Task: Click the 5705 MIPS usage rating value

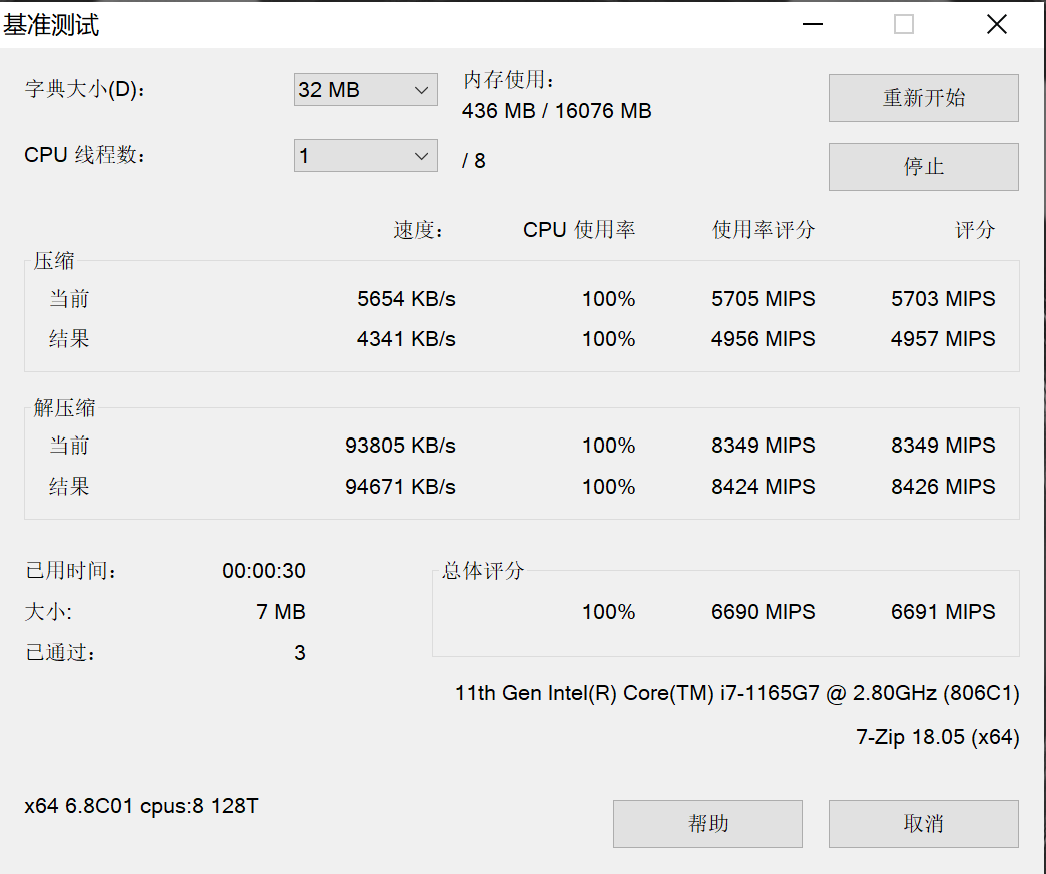Action: pos(763,299)
